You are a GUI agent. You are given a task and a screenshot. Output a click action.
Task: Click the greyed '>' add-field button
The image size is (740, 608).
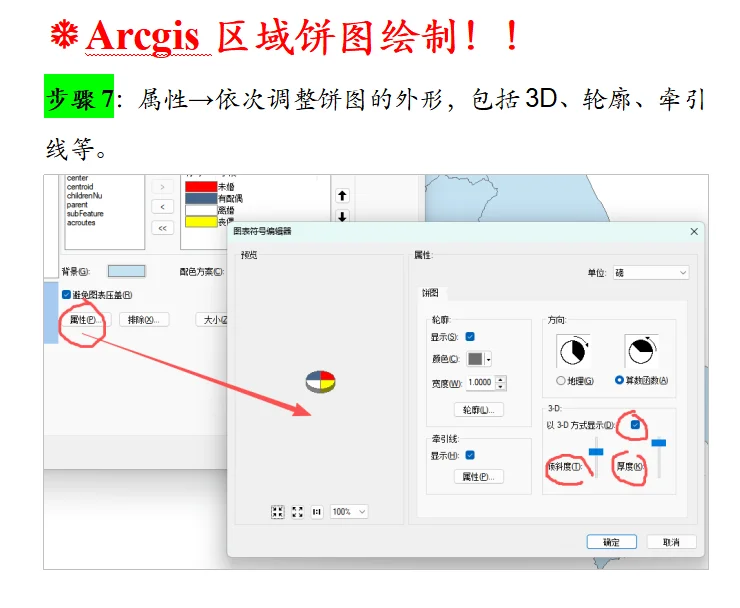point(162,187)
